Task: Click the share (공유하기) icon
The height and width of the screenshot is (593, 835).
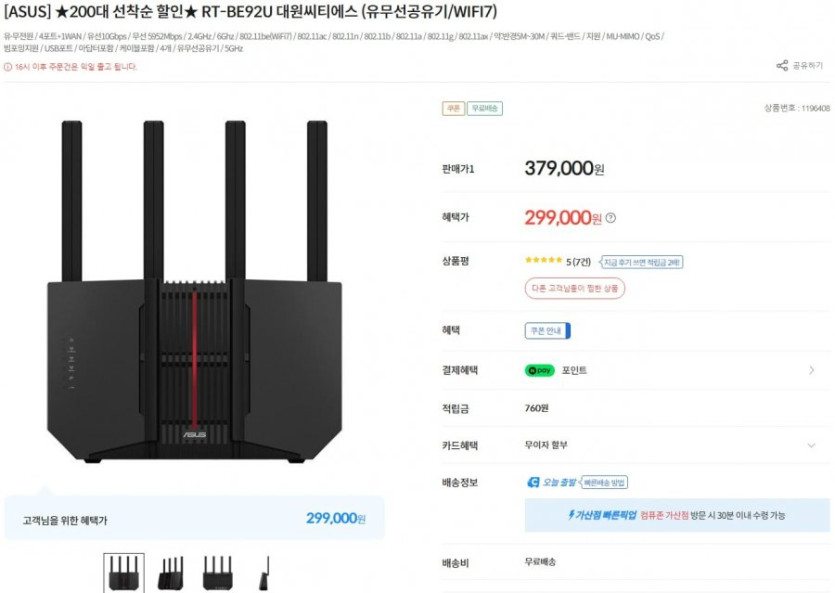Action: 782,66
